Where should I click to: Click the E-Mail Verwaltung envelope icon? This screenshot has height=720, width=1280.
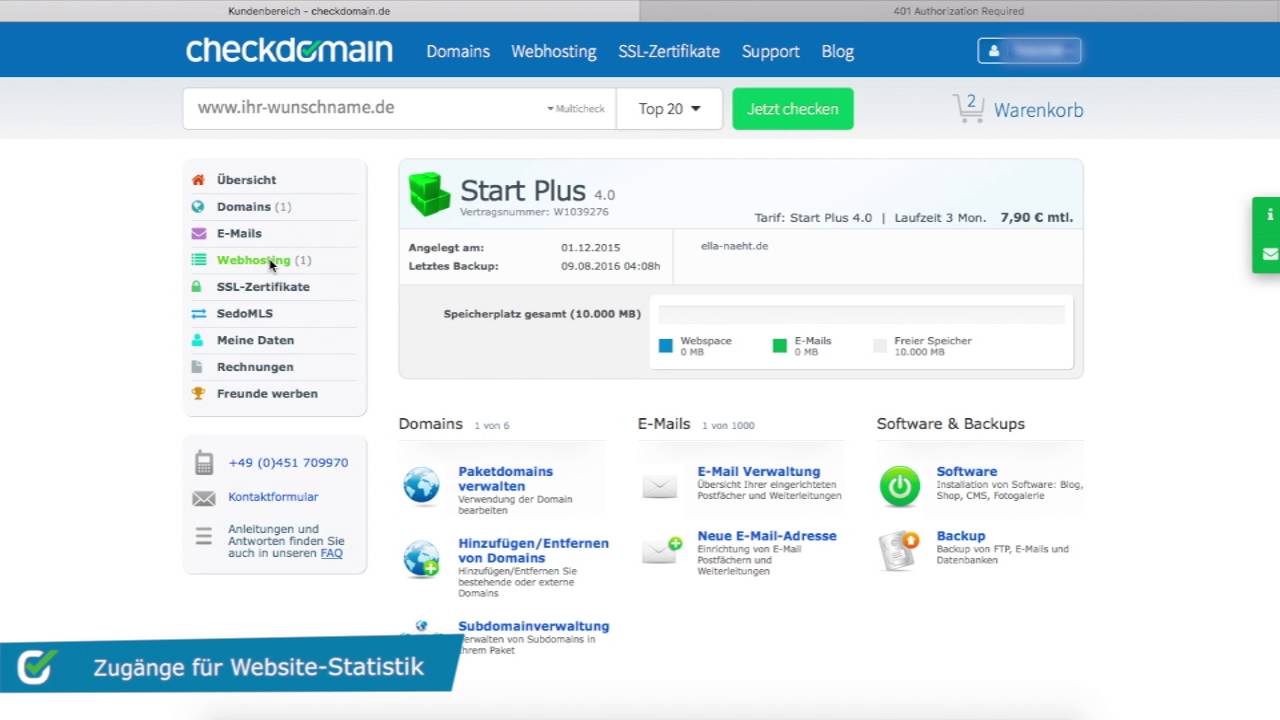click(660, 487)
